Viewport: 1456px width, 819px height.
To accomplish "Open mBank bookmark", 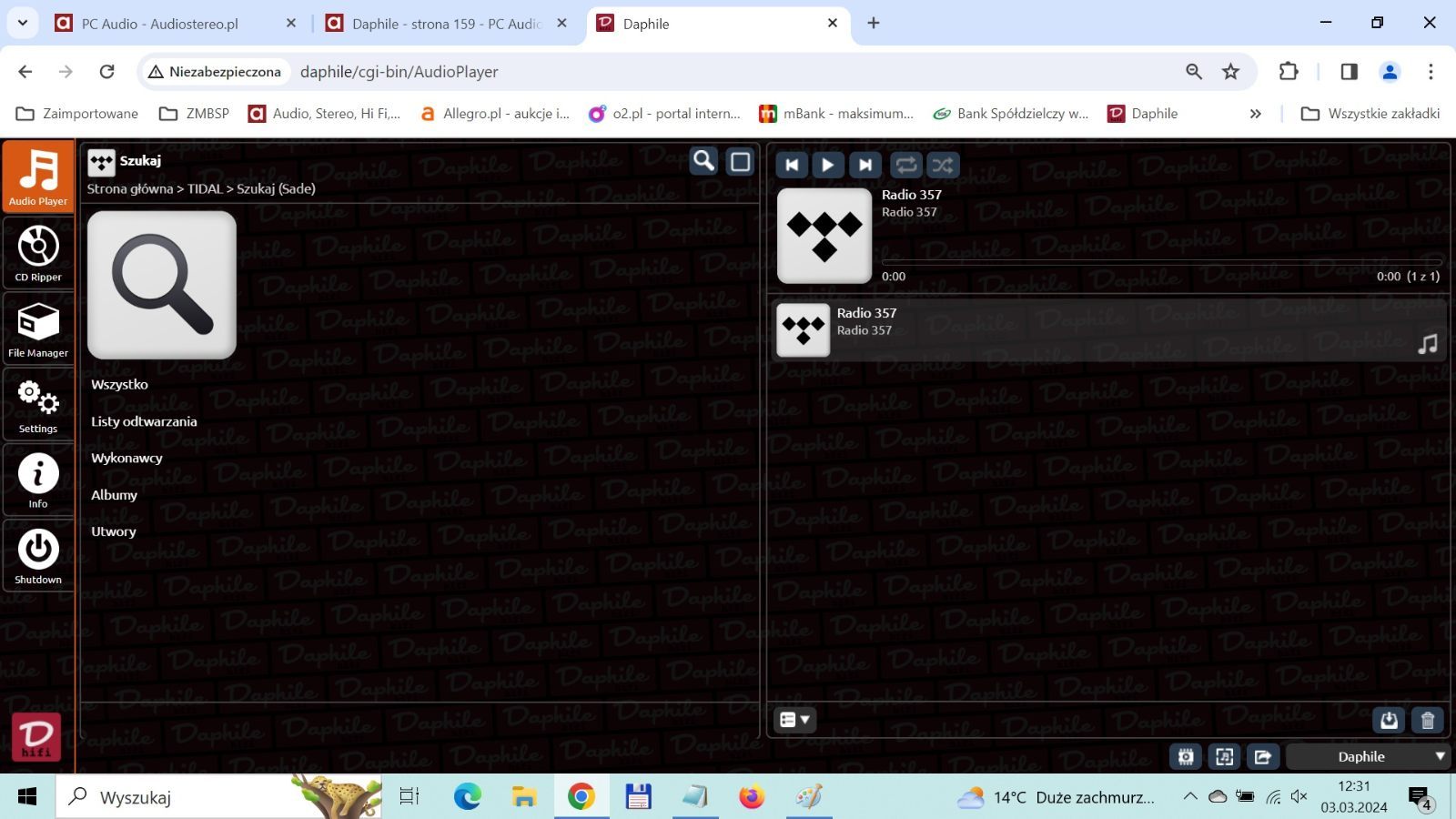I will (836, 114).
